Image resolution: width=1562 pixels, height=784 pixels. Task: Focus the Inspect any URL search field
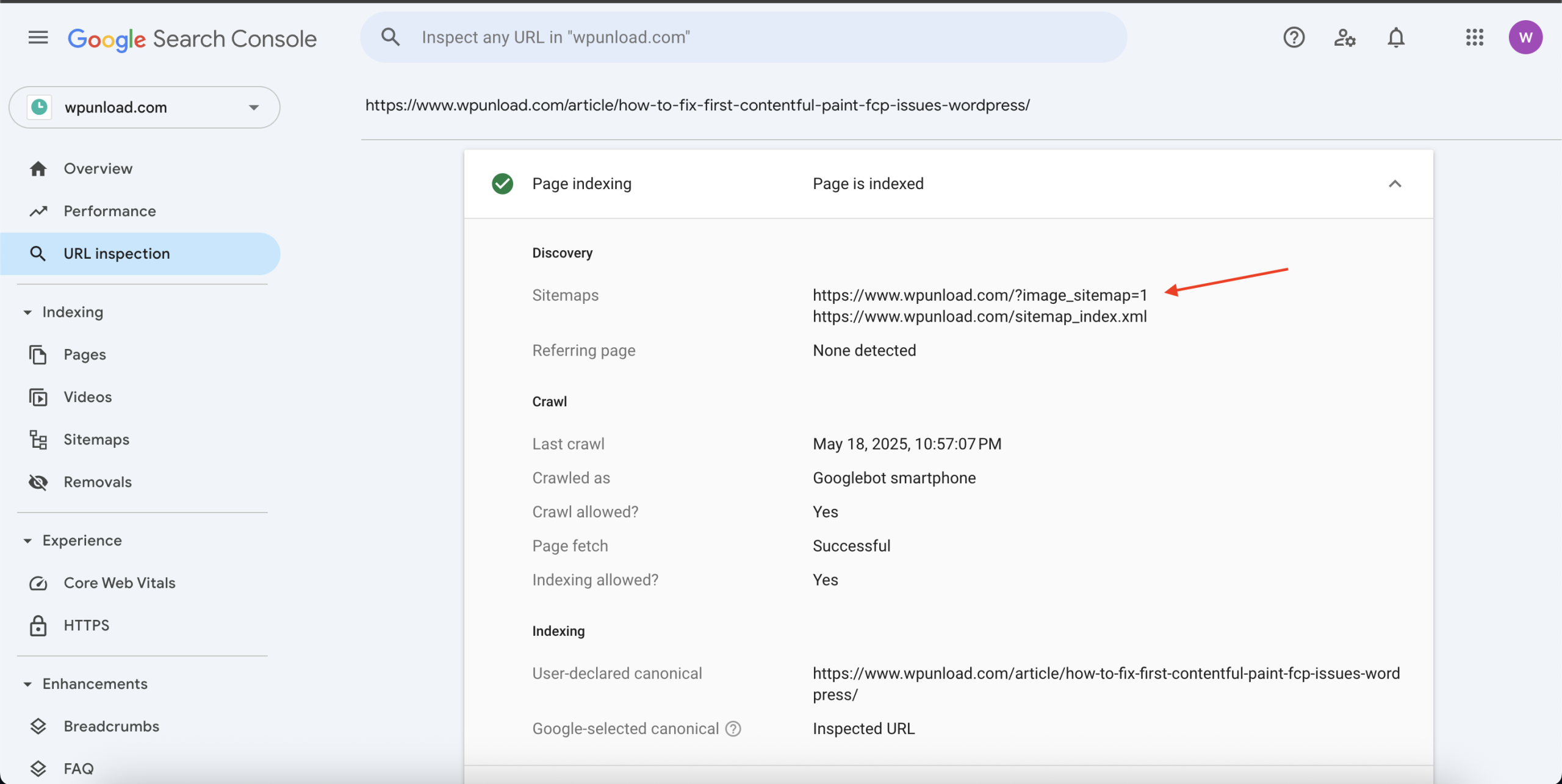[743, 37]
